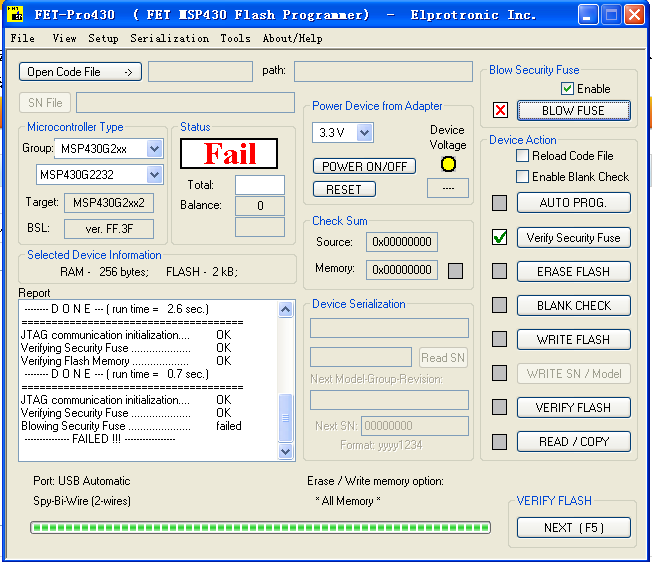Click the Memory checksum 0x00000000 field
The width and height of the screenshot is (652, 562).
(402, 270)
